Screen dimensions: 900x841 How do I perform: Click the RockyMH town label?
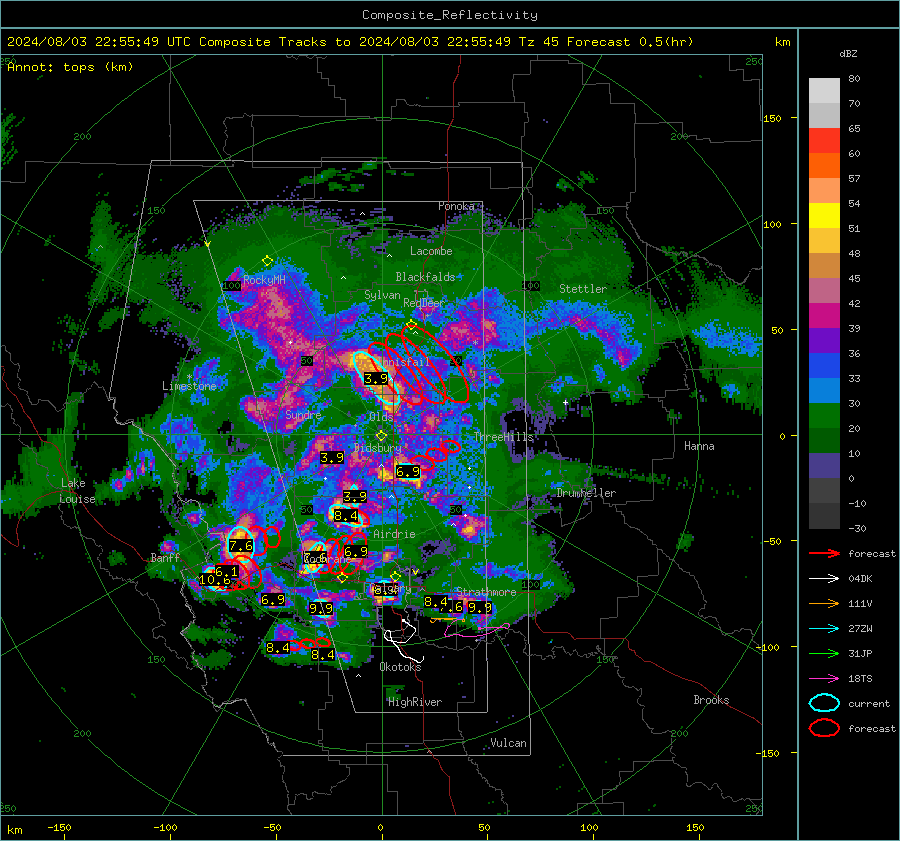[x=264, y=280]
